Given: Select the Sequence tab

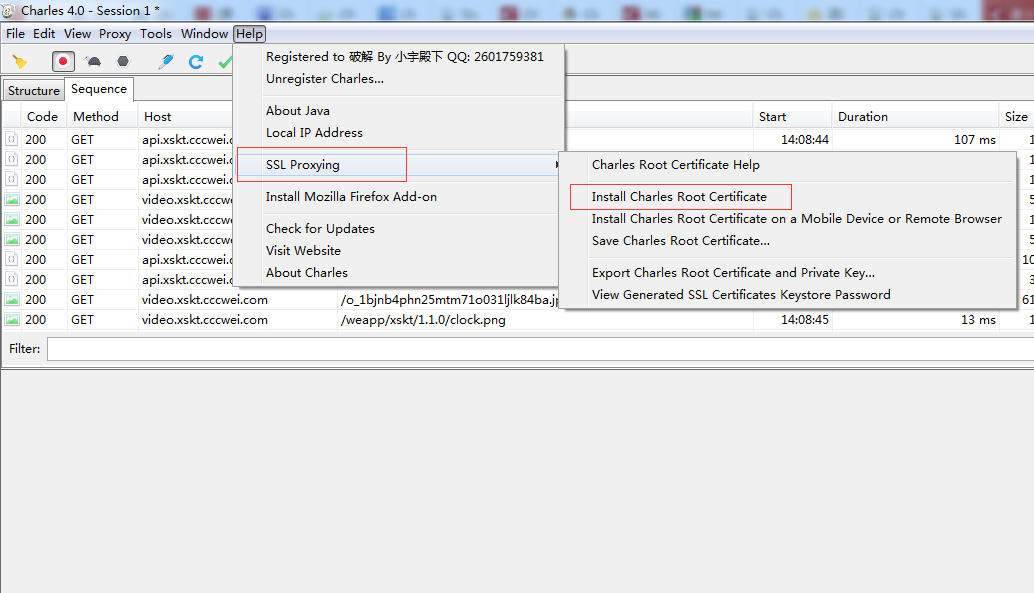Looking at the screenshot, I should (x=99, y=89).
